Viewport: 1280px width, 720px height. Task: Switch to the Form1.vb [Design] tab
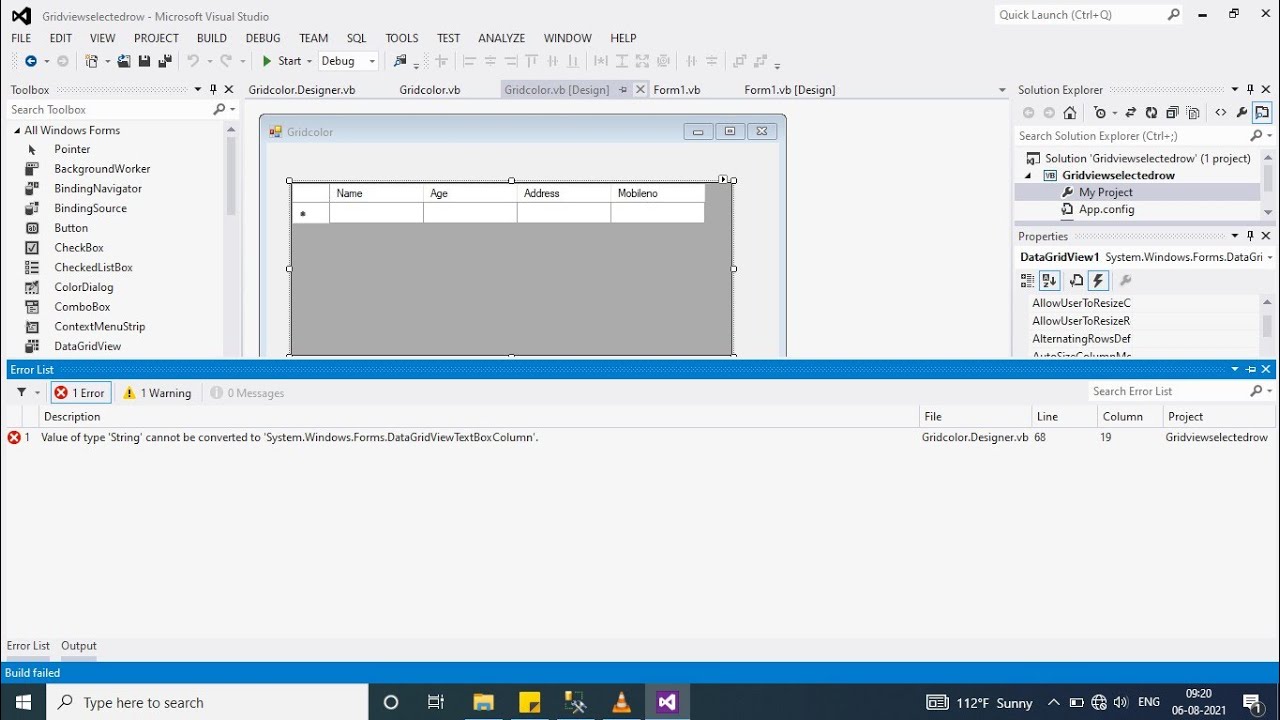790,89
